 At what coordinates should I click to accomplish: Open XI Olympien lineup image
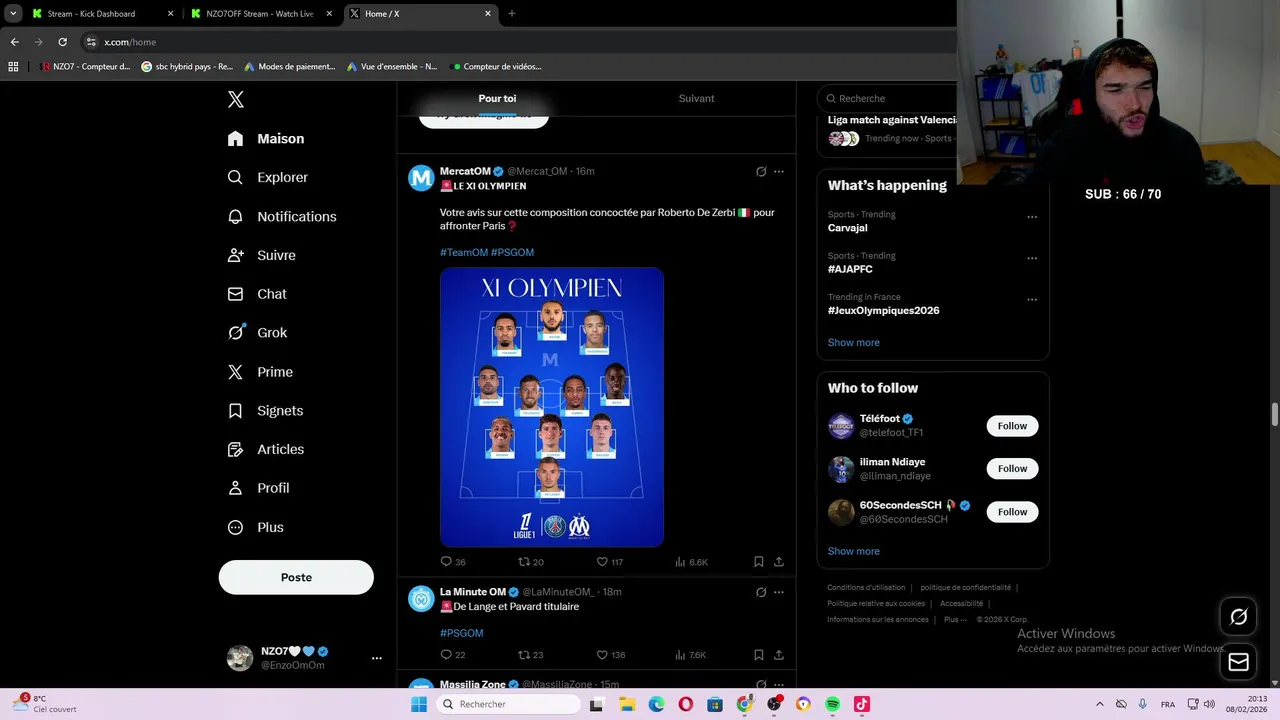pyautogui.click(x=552, y=407)
